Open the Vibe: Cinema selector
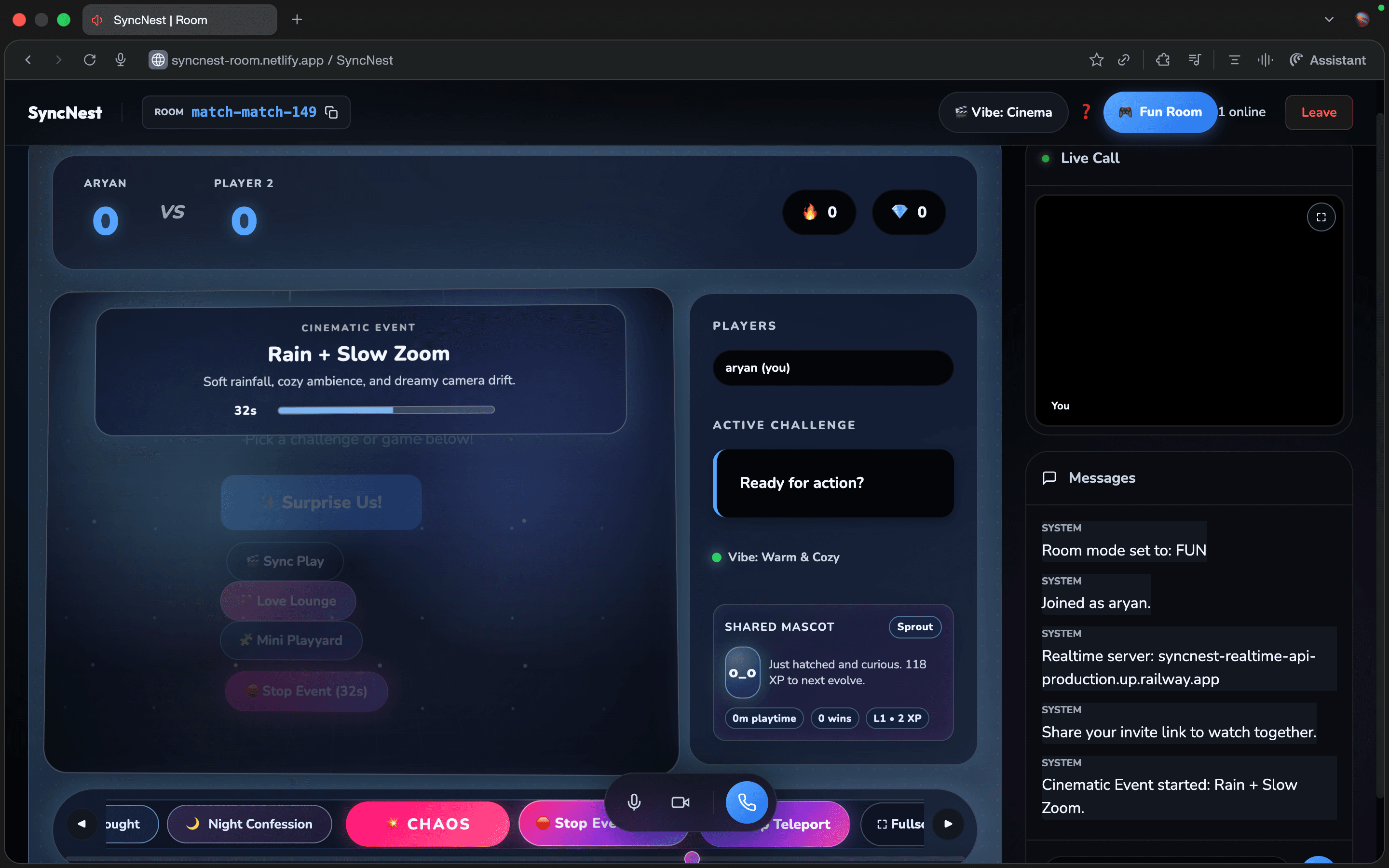This screenshot has height=868, width=1389. (x=1003, y=112)
